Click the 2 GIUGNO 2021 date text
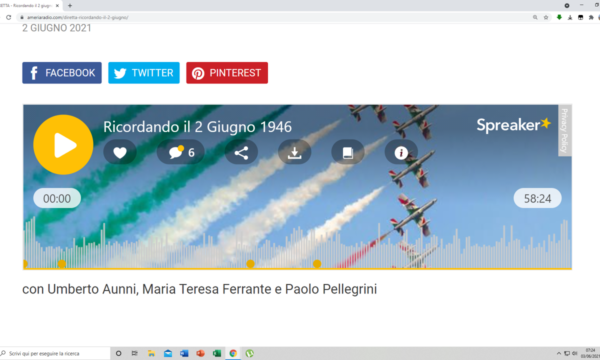The height and width of the screenshot is (360, 600). 57,28
